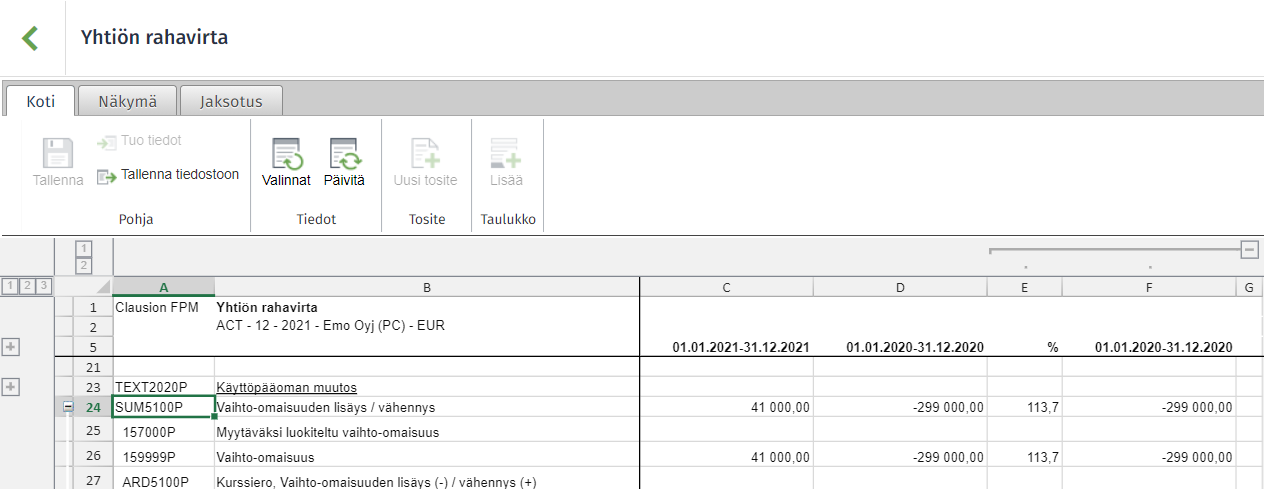The width and height of the screenshot is (1264, 489).
Task: Select row outline level 3 button
Action: pyautogui.click(x=43, y=286)
